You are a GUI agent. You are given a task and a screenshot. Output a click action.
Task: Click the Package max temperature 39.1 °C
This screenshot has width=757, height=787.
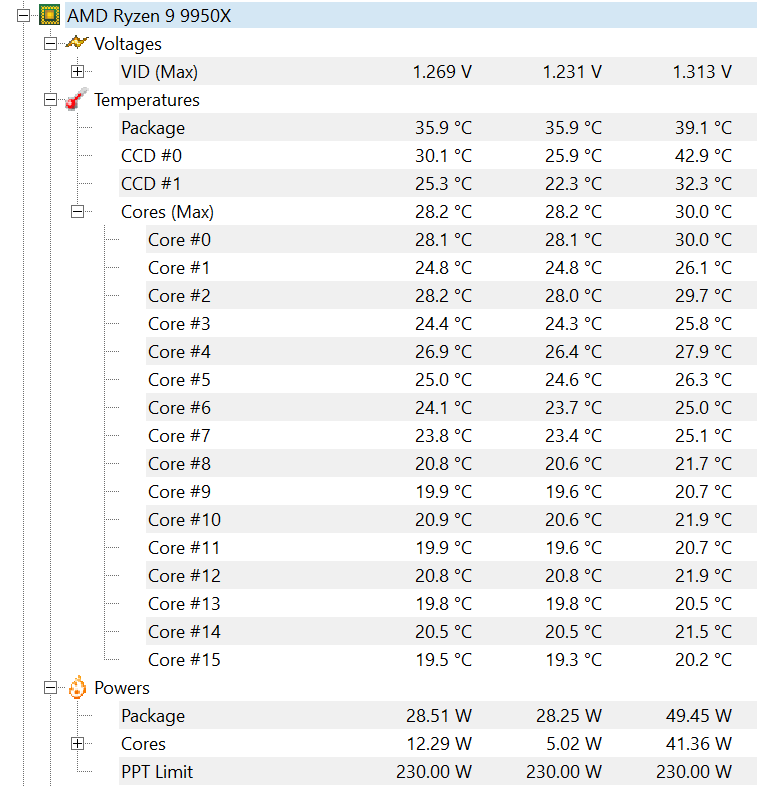(703, 128)
